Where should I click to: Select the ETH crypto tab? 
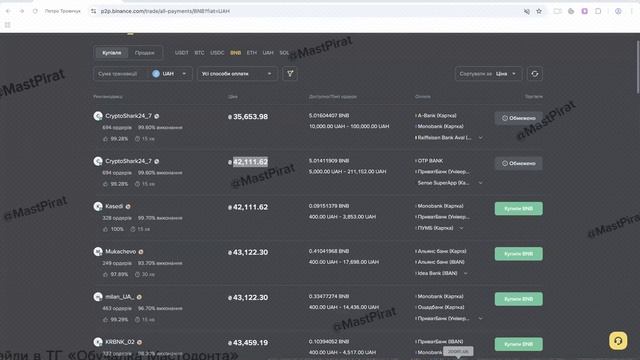click(252, 53)
